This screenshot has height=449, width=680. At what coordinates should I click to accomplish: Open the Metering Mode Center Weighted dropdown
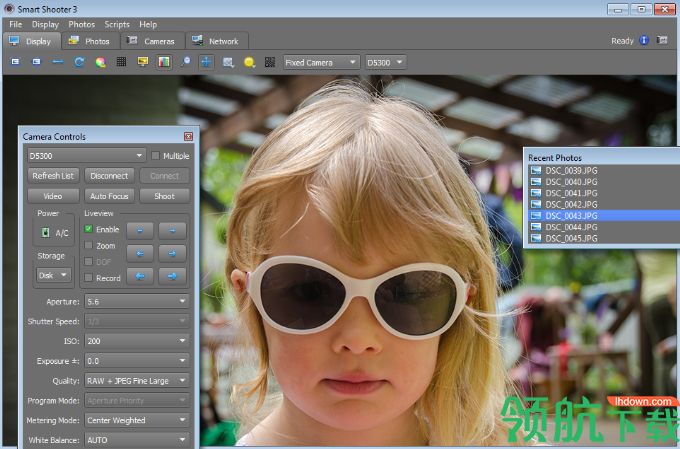point(137,420)
